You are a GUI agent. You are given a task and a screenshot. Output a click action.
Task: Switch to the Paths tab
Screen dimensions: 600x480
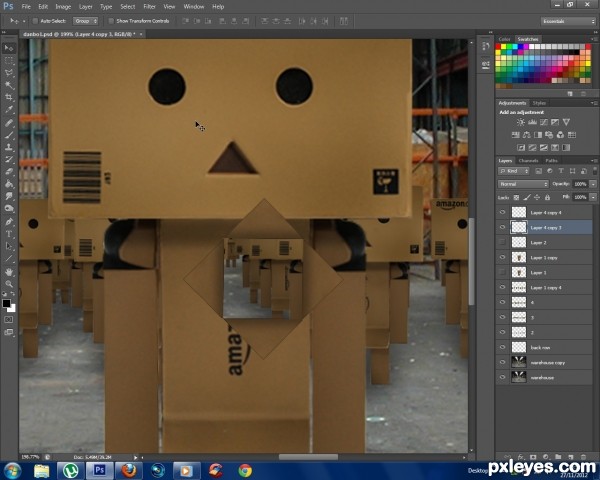[x=551, y=161]
